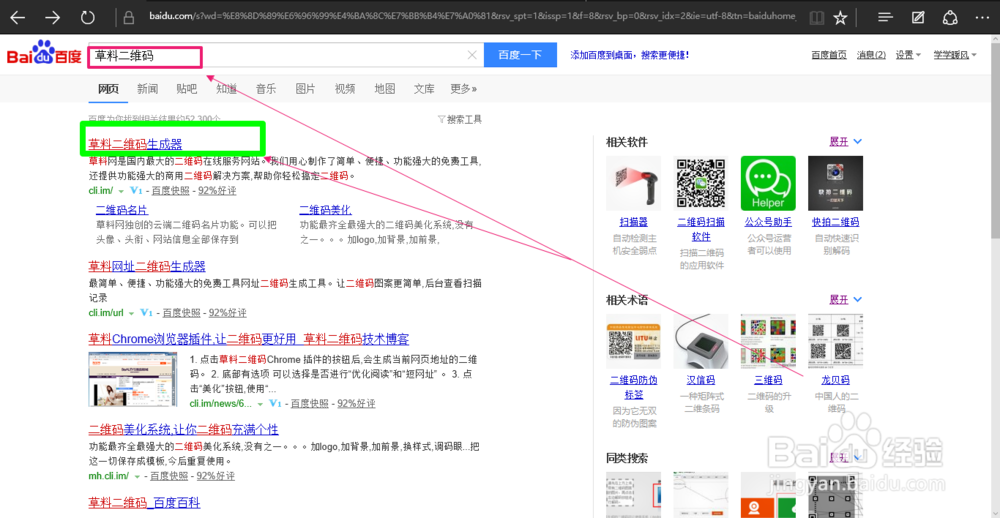1000x518 pixels.
Task: Open the 三维码 colorful codes thumbnail
Action: coord(768,341)
